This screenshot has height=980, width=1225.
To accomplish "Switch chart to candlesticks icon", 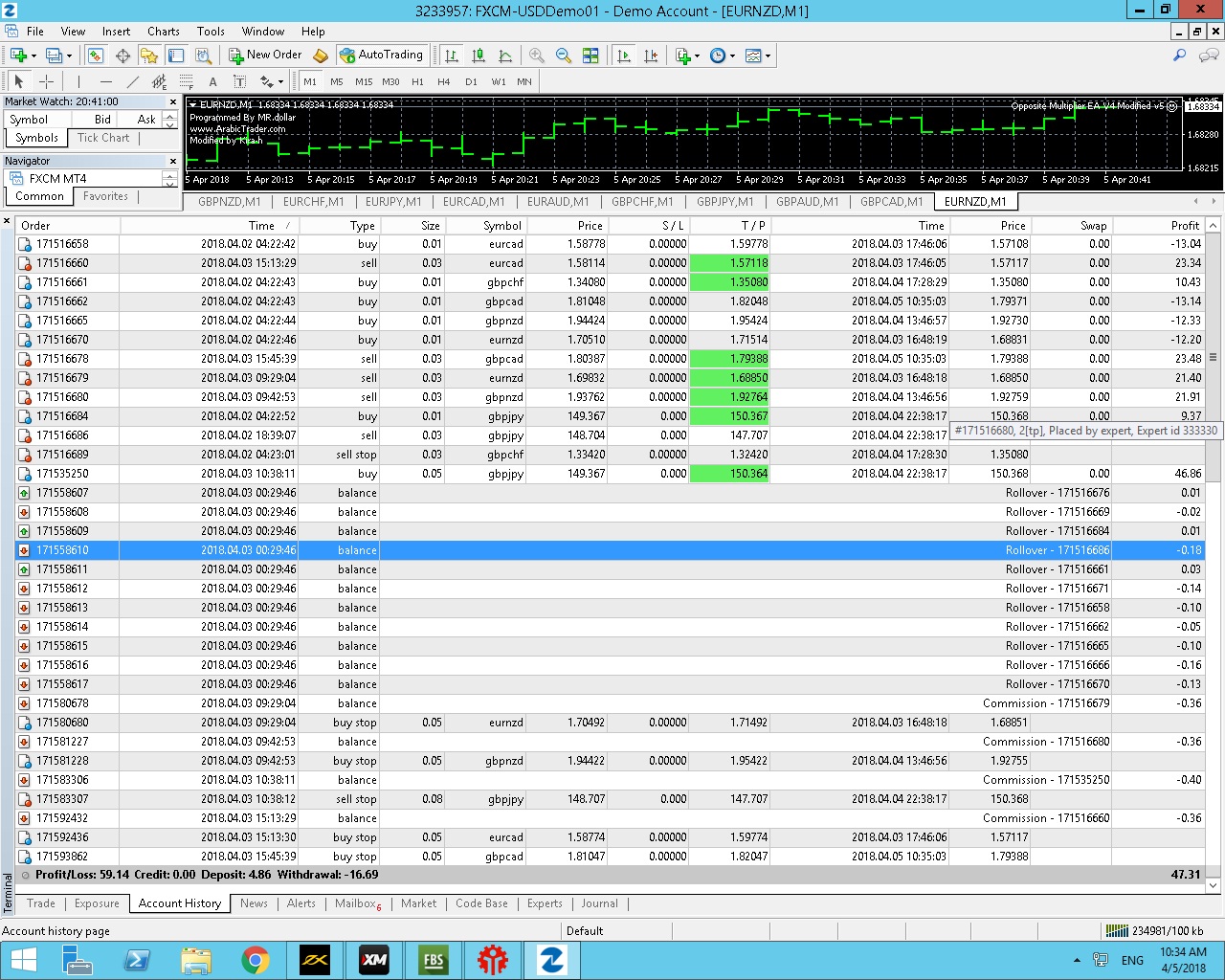I will (x=479, y=56).
